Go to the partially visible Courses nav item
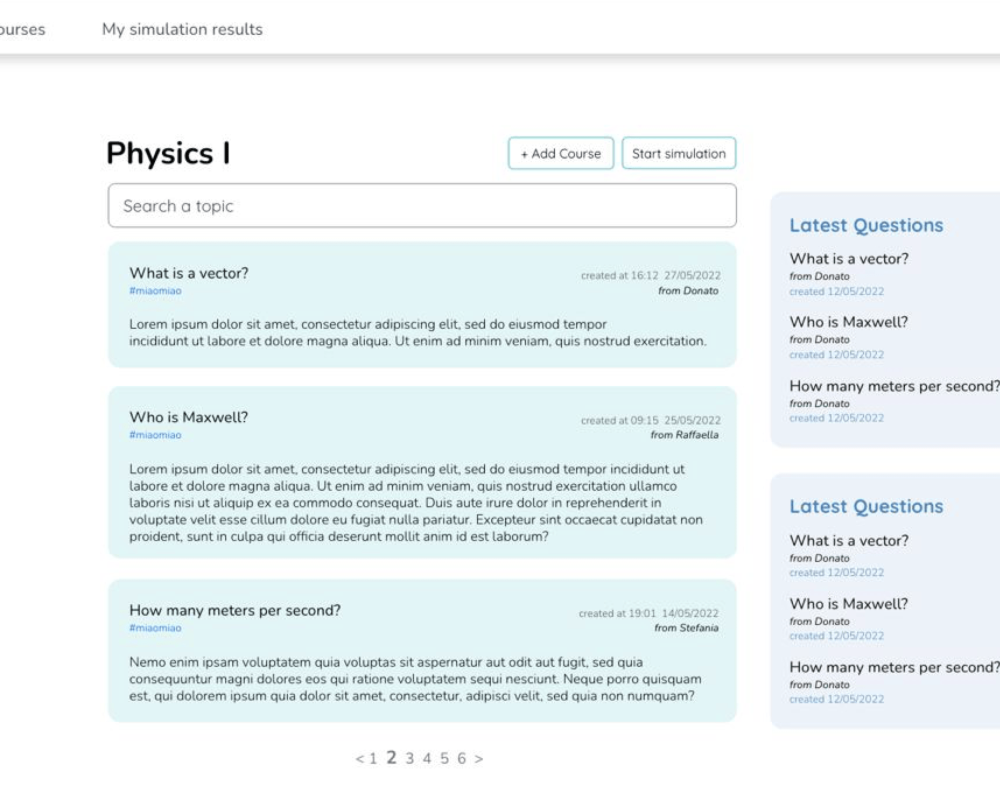Viewport: 1000px width, 800px height. [x=22, y=29]
